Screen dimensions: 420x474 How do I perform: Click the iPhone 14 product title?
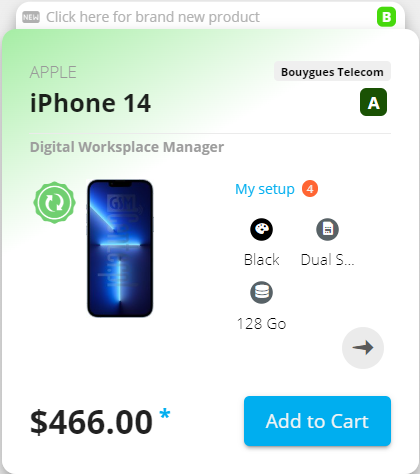click(91, 103)
